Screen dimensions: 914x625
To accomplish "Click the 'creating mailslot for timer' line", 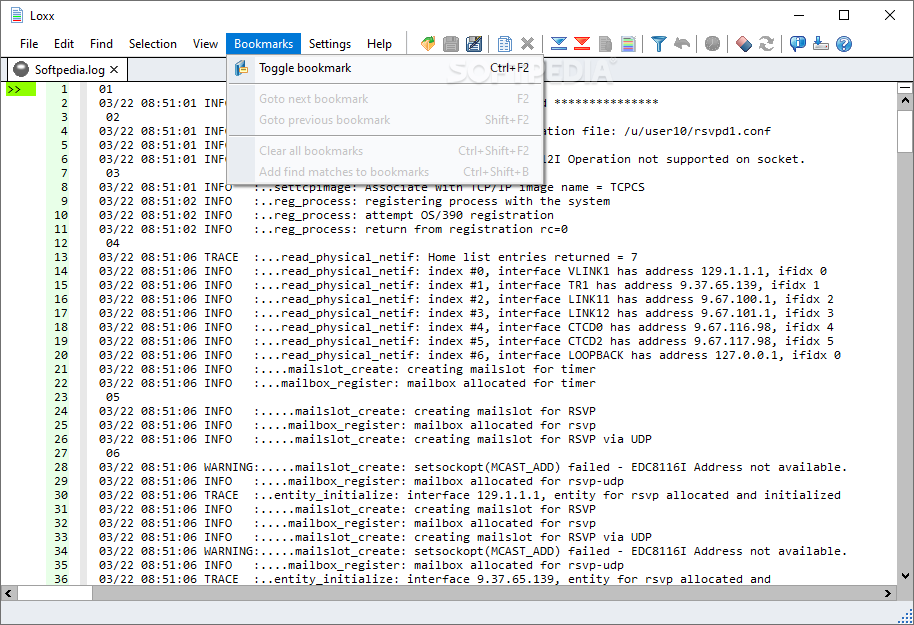I will click(x=347, y=369).
